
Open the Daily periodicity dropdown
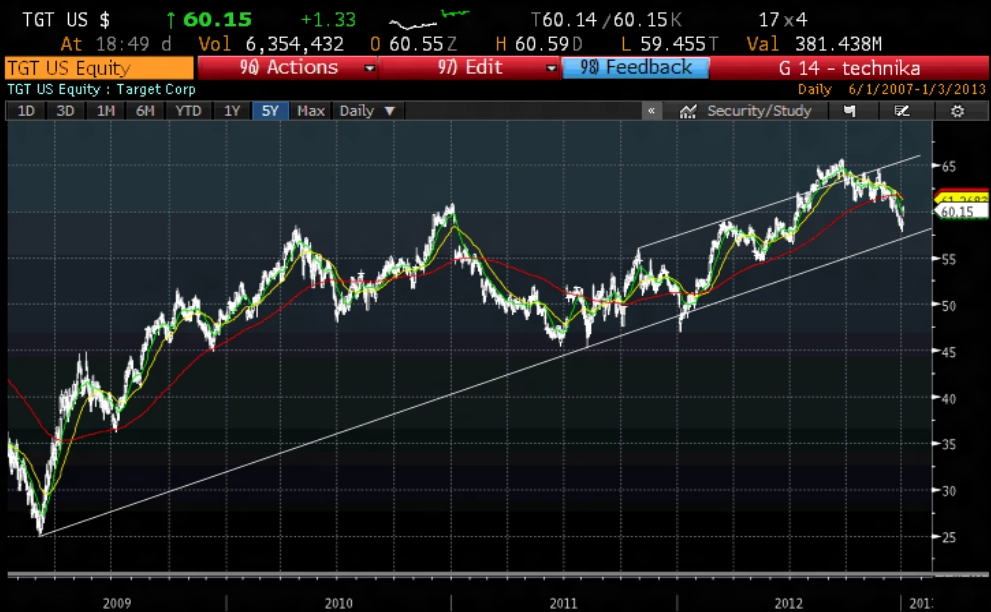[x=367, y=111]
